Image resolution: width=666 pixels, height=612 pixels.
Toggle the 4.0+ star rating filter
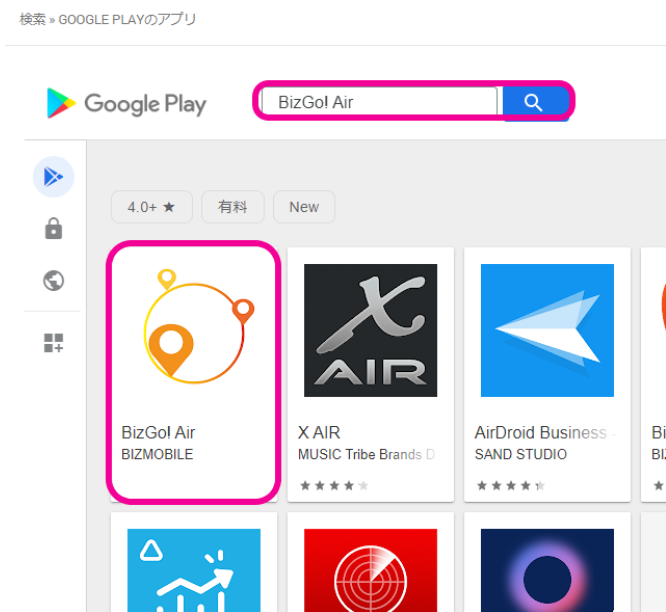(151, 207)
